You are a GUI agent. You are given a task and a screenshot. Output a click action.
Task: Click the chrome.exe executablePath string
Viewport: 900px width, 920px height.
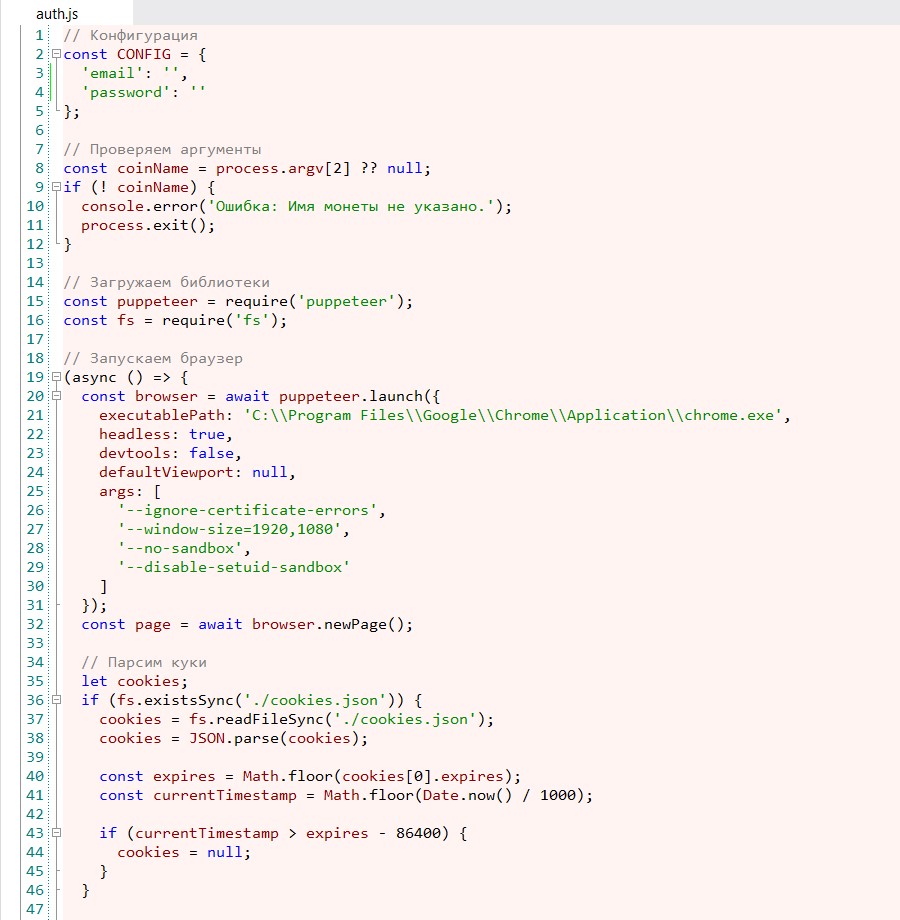[500, 415]
